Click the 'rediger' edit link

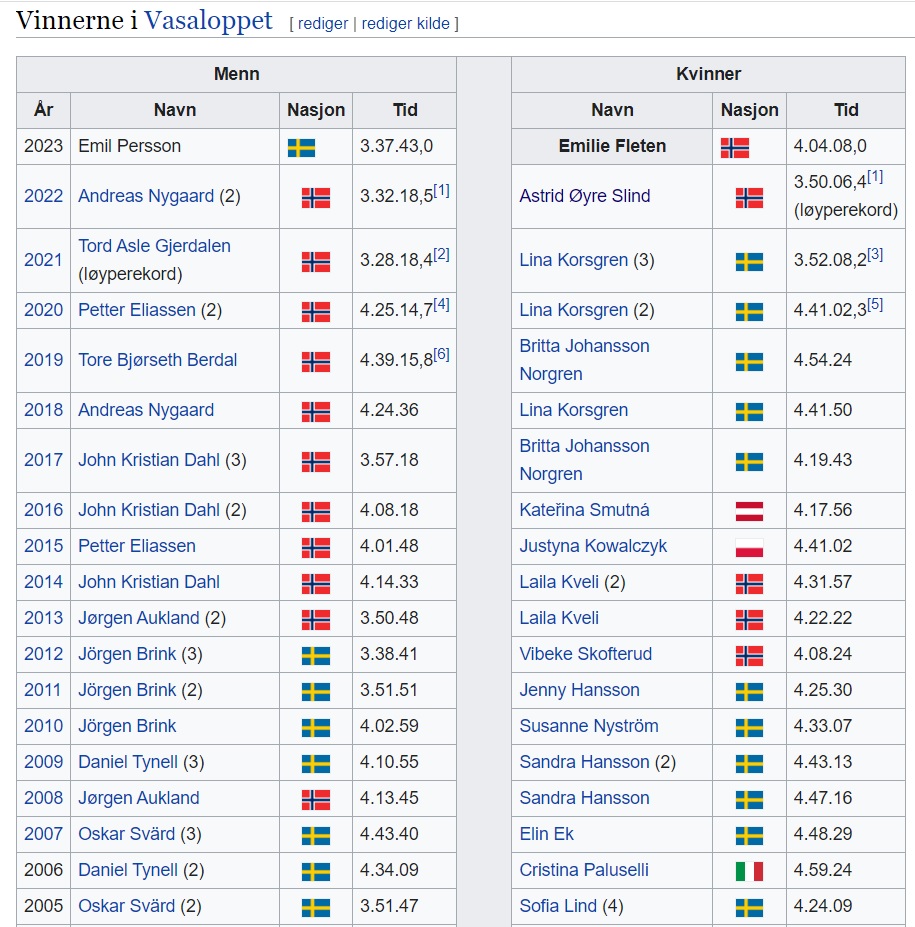point(323,24)
